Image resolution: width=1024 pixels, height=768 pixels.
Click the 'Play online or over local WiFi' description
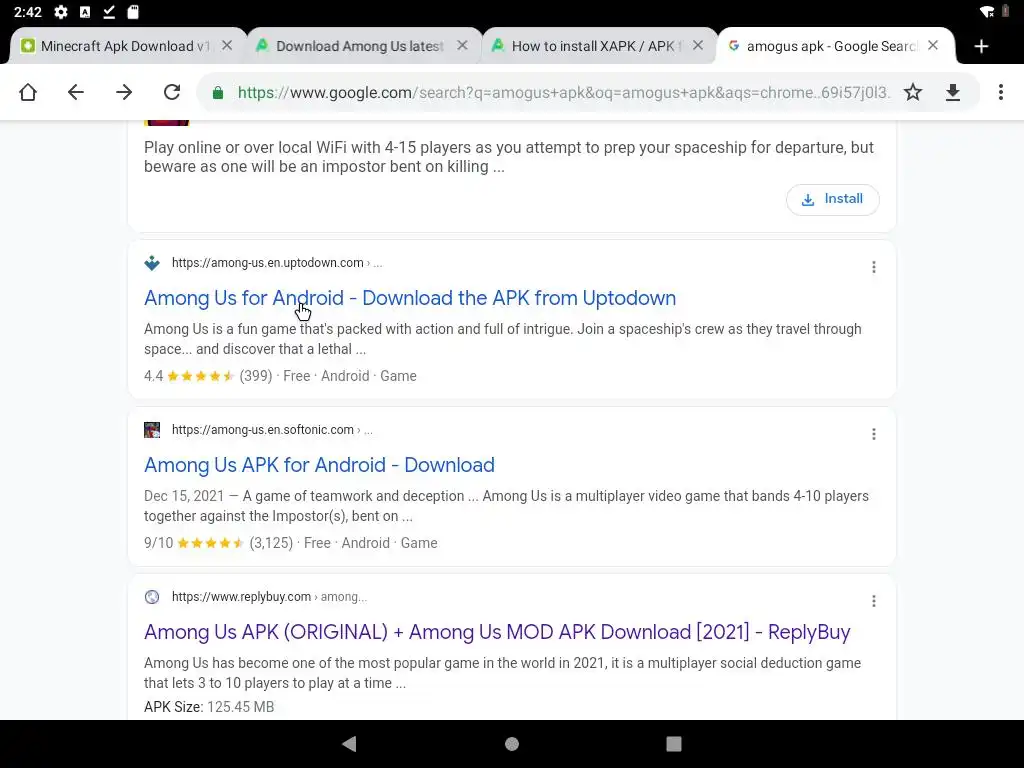(x=509, y=157)
